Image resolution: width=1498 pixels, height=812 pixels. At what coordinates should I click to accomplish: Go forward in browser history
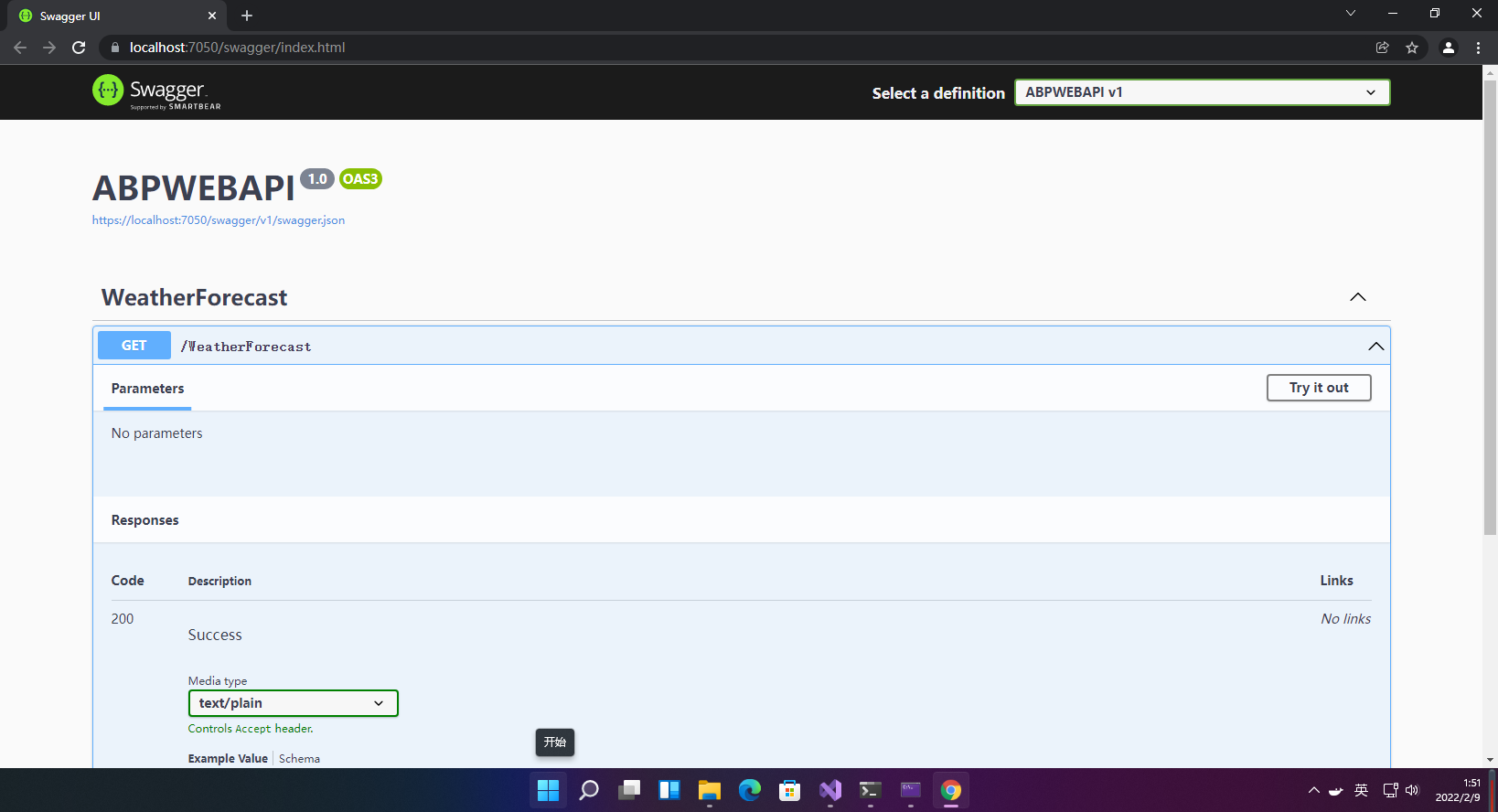point(49,48)
